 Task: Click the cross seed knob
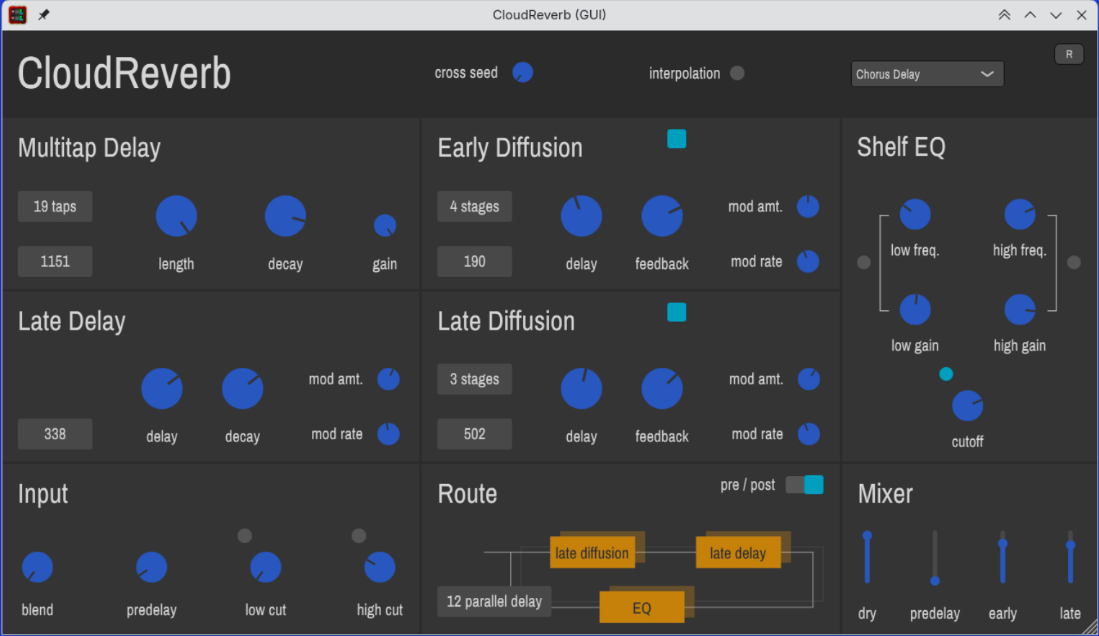point(523,72)
